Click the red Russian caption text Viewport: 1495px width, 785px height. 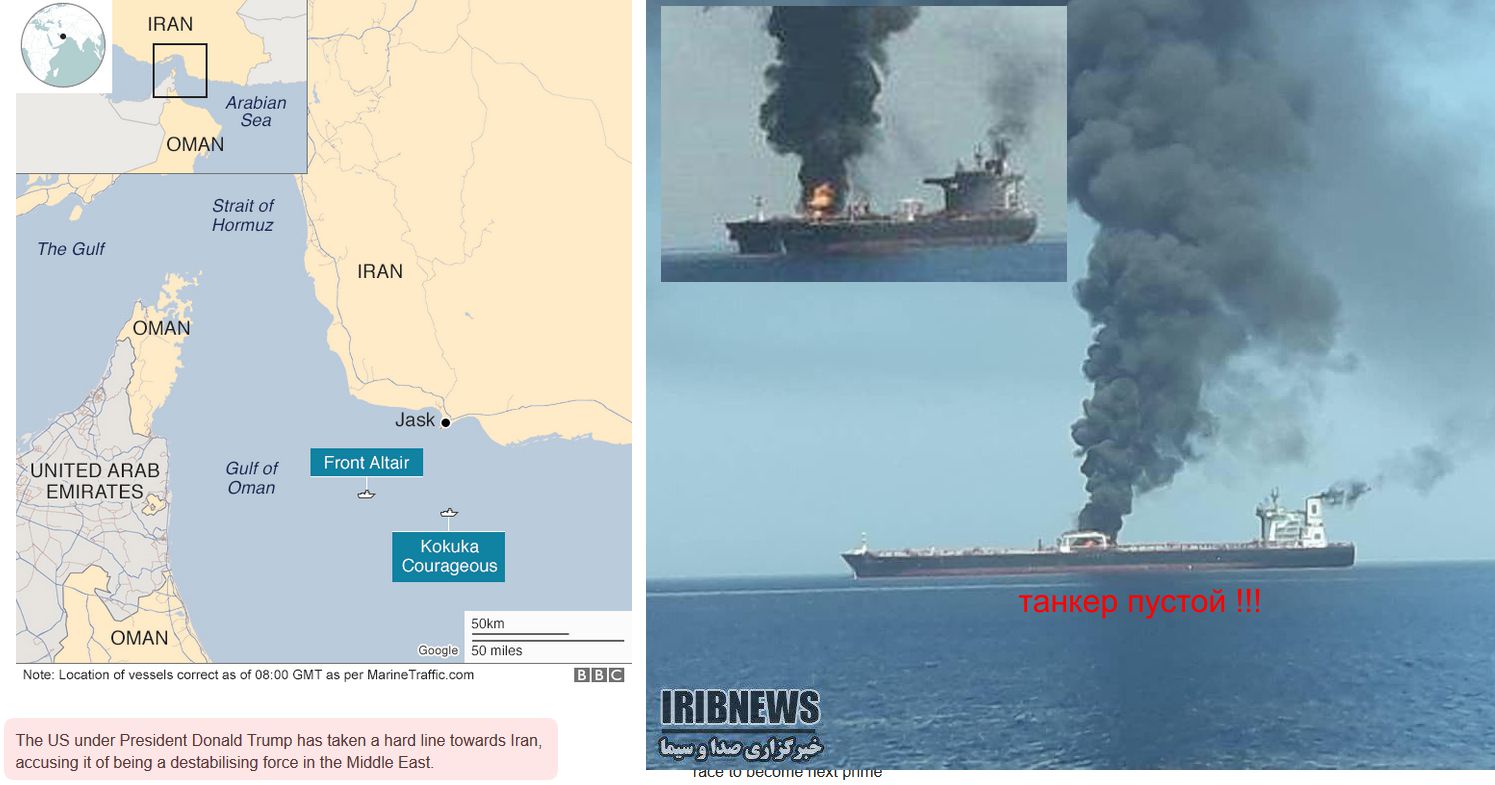[x=1139, y=602]
